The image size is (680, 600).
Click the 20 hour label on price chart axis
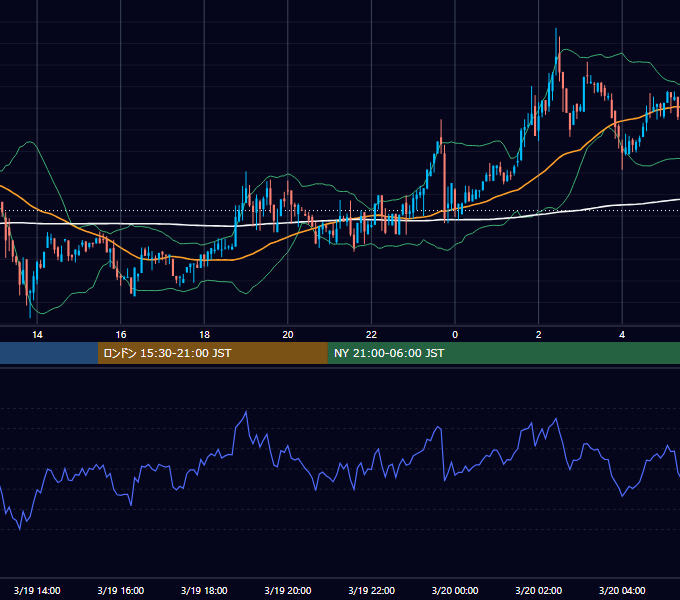[x=288, y=335]
